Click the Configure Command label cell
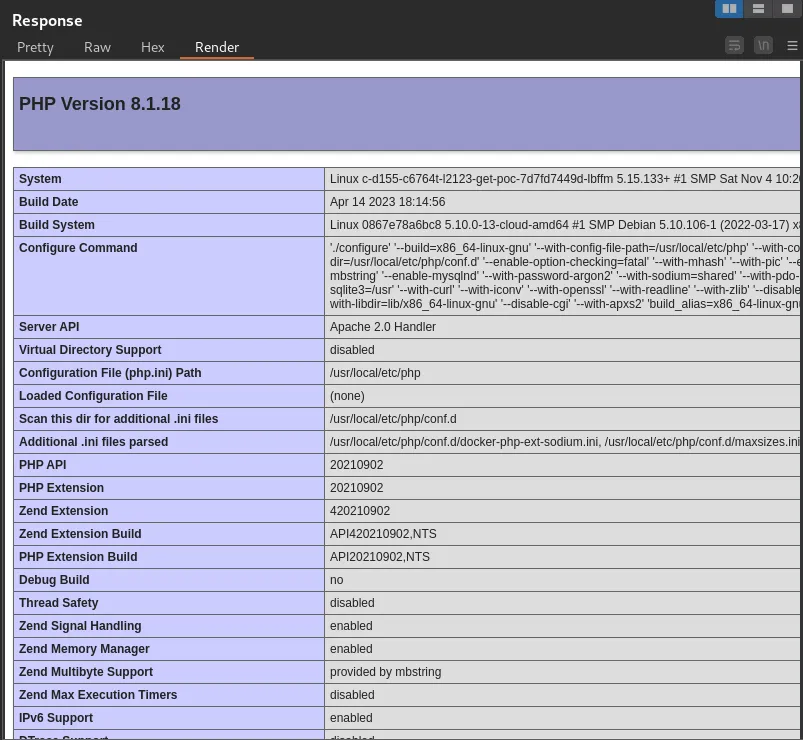The width and height of the screenshot is (803, 740). [78, 248]
